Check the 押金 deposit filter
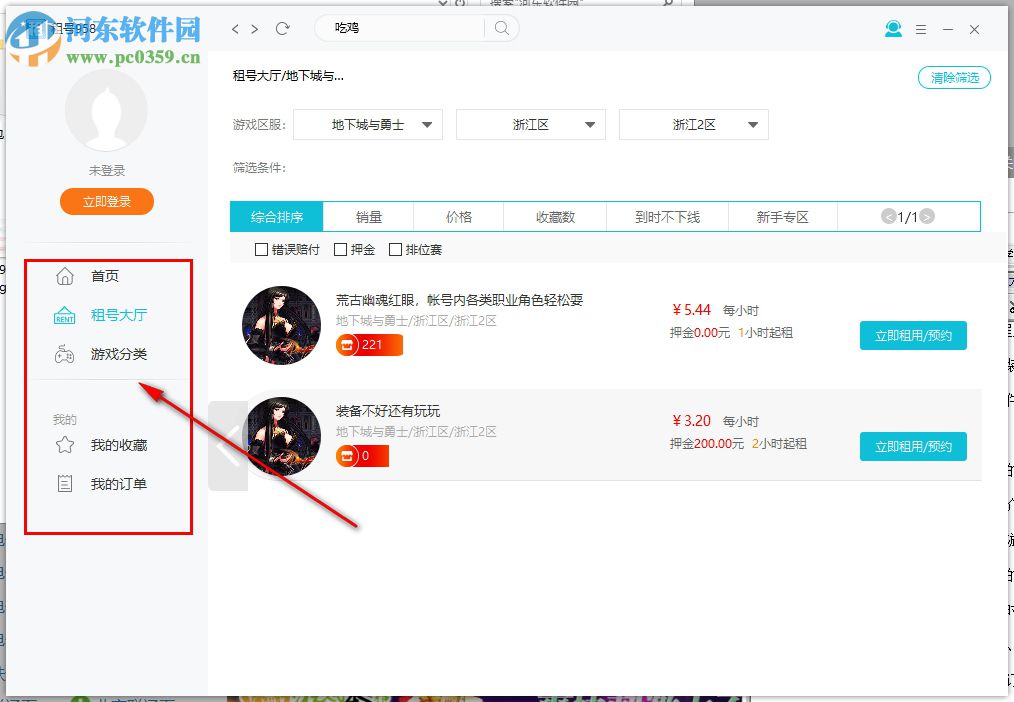Image resolution: width=1014 pixels, height=702 pixels. tap(340, 249)
